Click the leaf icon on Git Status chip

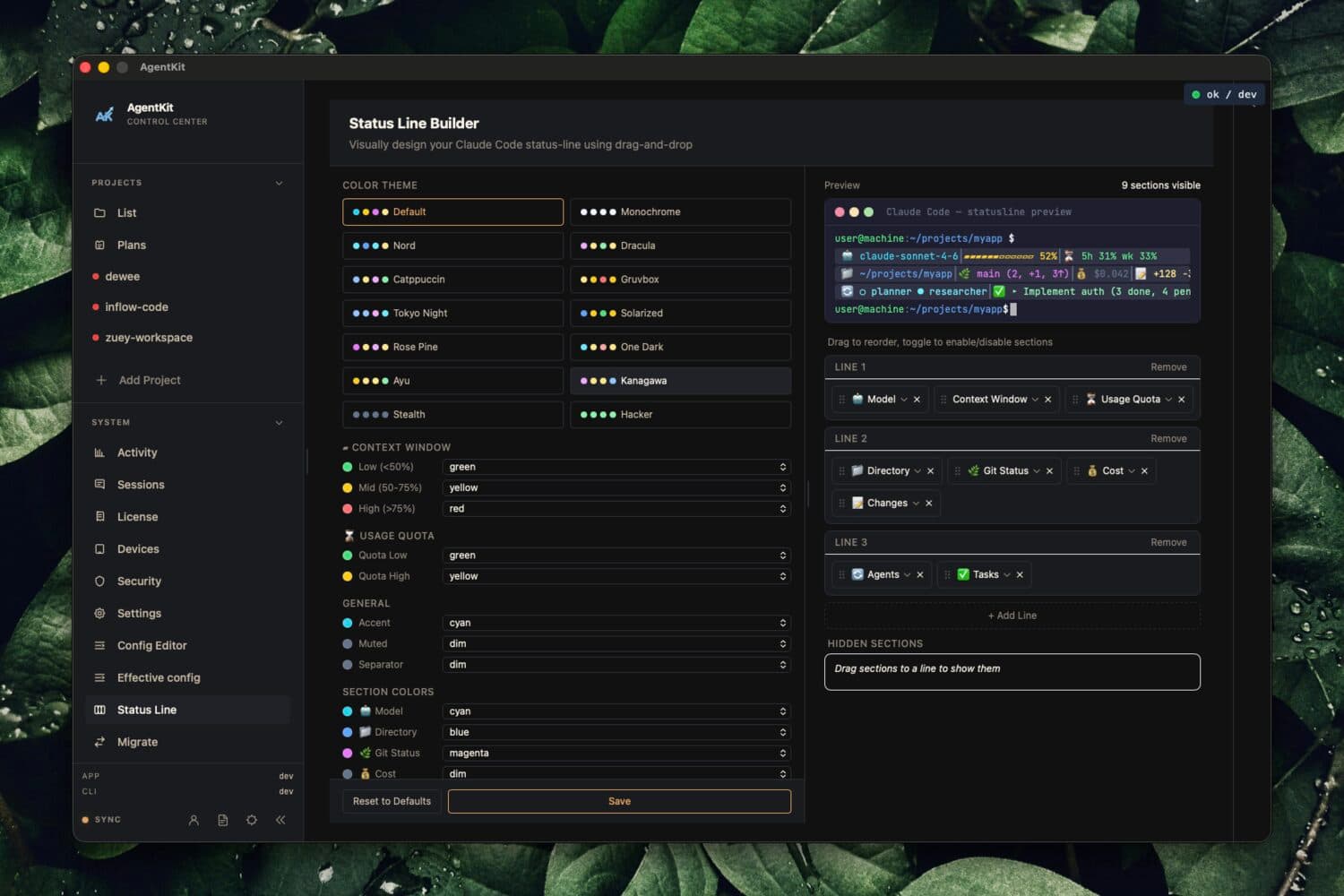pos(973,470)
